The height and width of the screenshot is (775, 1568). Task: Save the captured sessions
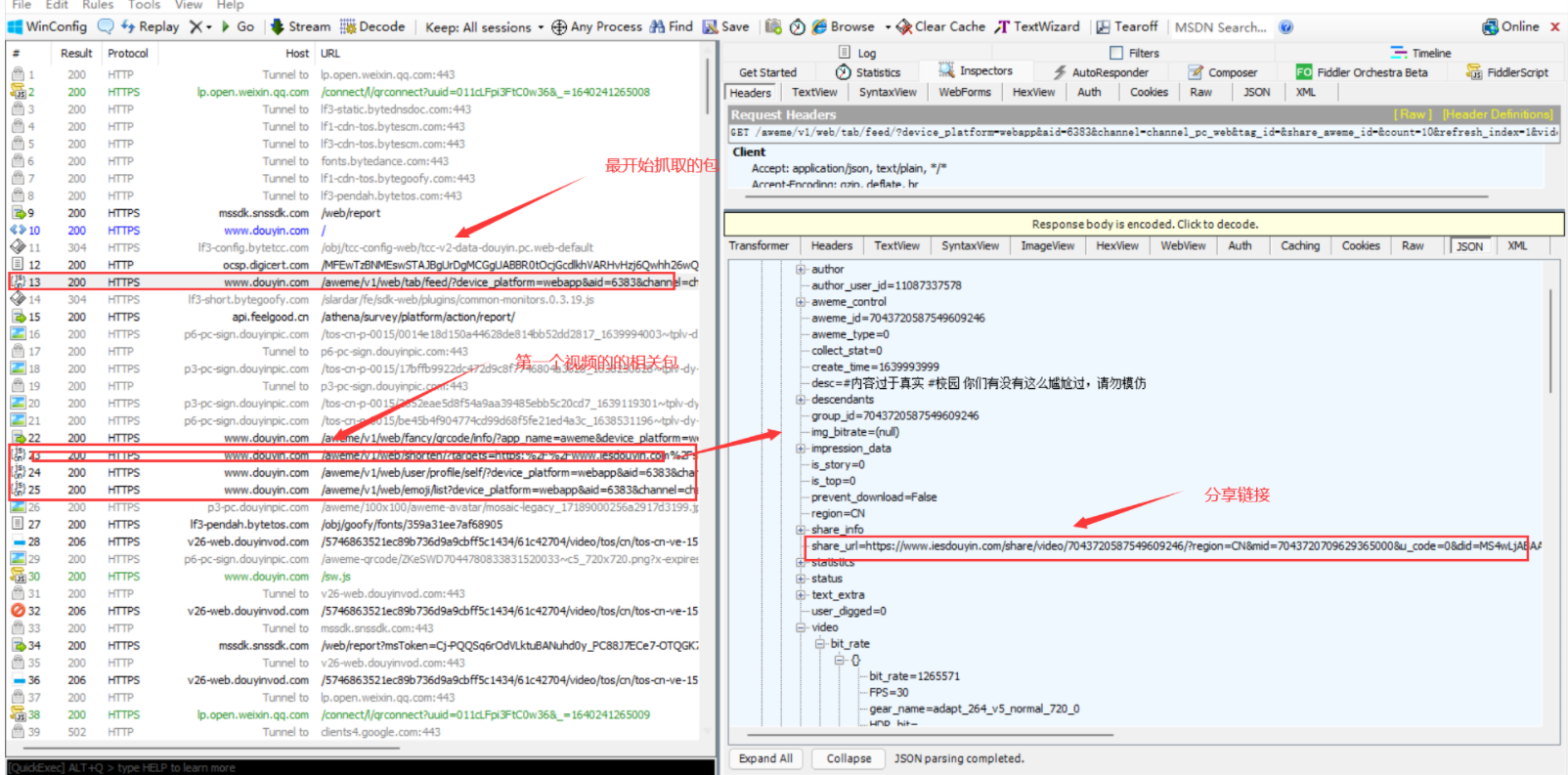pyautogui.click(x=726, y=26)
